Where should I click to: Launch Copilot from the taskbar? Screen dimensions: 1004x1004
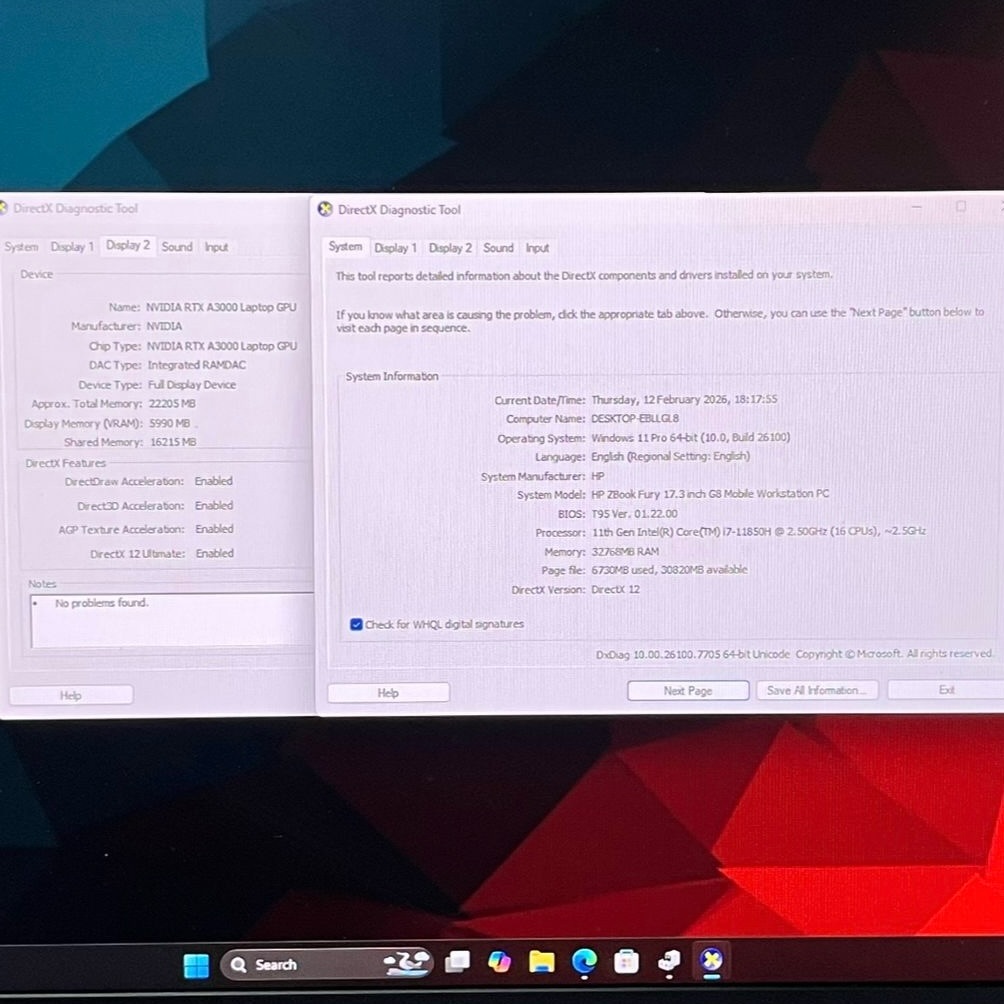[499, 962]
